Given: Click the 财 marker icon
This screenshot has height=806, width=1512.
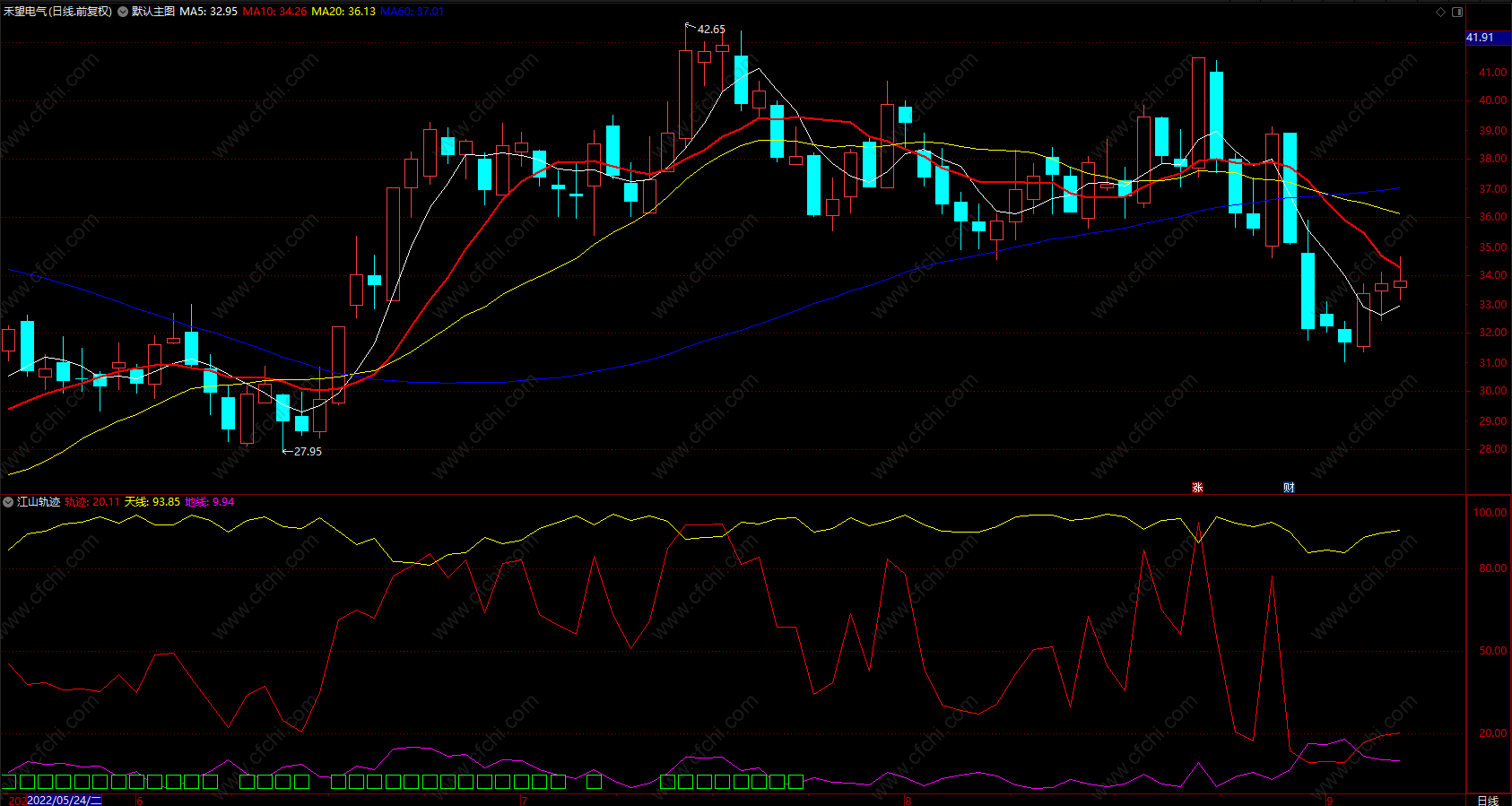Looking at the screenshot, I should tap(1289, 488).
